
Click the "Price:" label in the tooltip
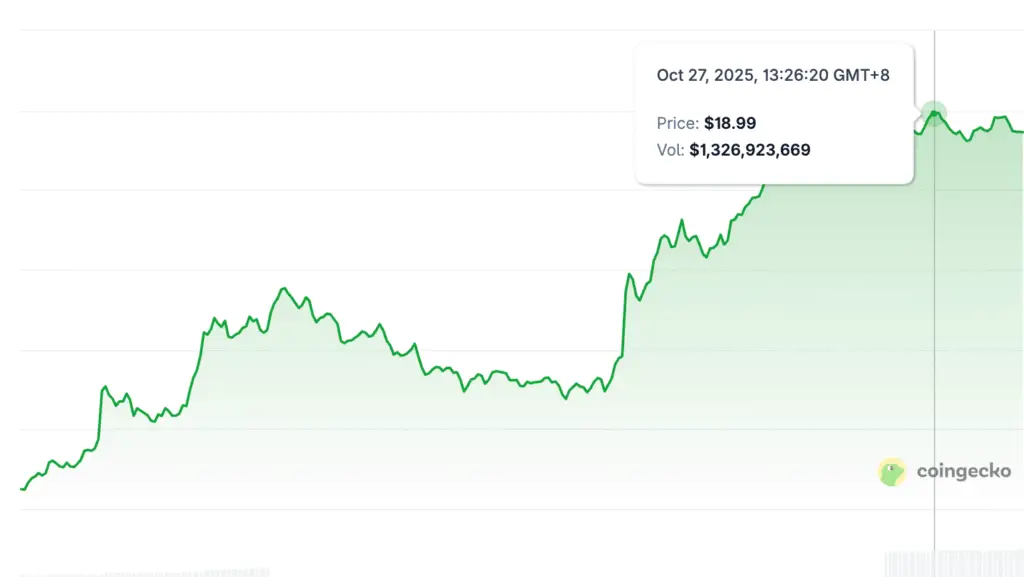tap(678, 123)
